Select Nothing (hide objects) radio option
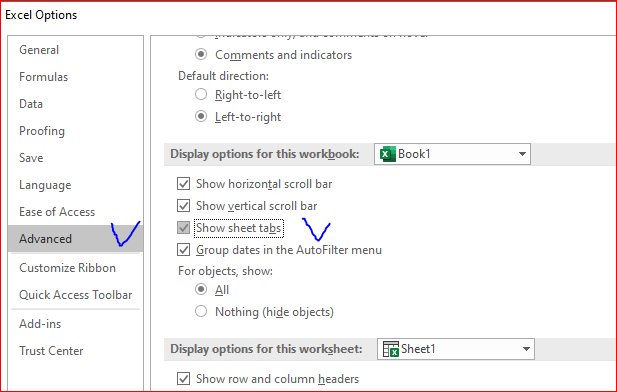The image size is (617, 392). tap(201, 312)
